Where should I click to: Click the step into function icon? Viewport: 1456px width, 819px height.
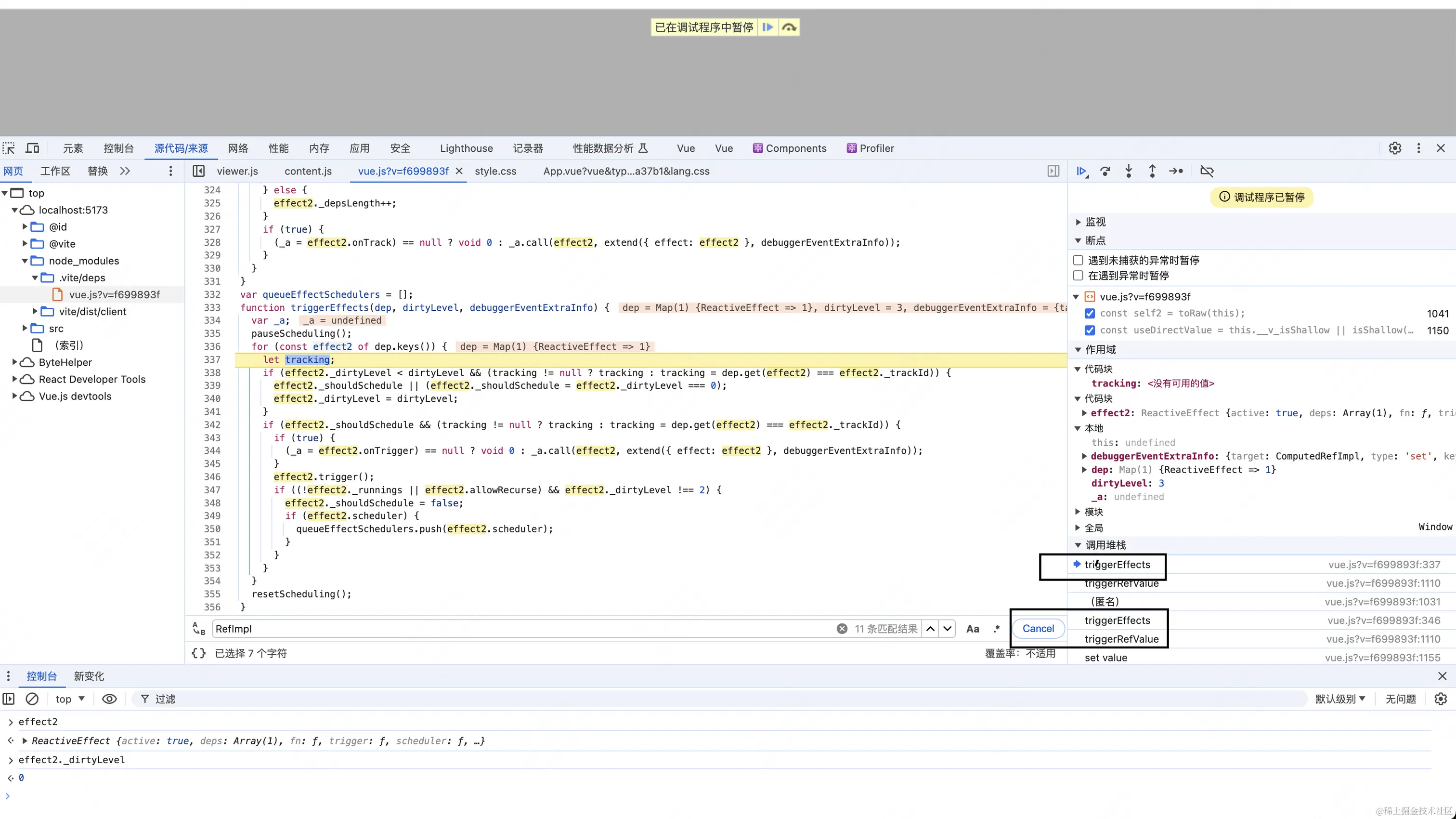[1129, 171]
